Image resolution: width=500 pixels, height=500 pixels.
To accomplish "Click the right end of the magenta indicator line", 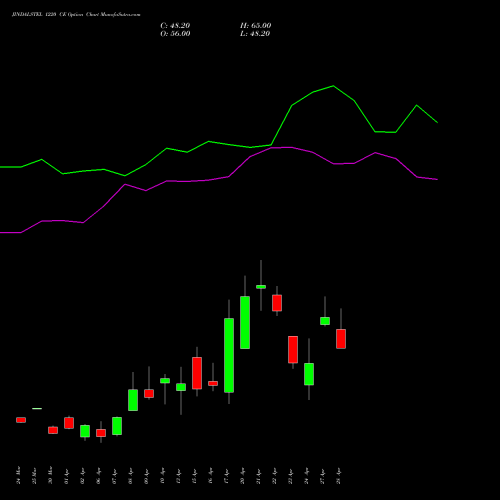I will pyautogui.click(x=437, y=180).
